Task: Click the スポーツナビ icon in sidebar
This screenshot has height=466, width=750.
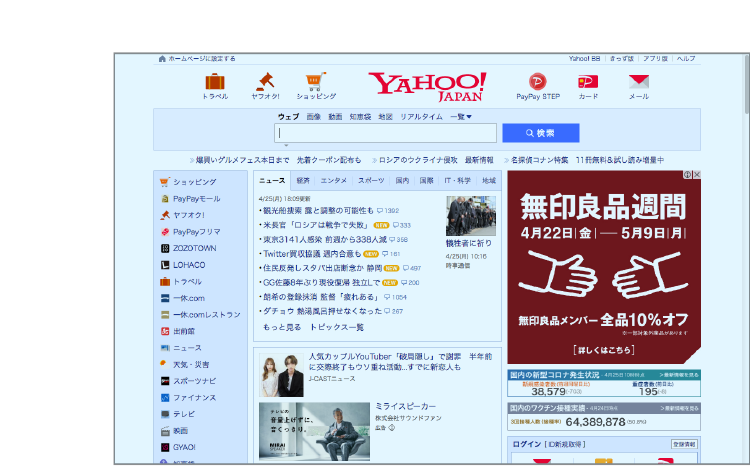Action: (165, 381)
